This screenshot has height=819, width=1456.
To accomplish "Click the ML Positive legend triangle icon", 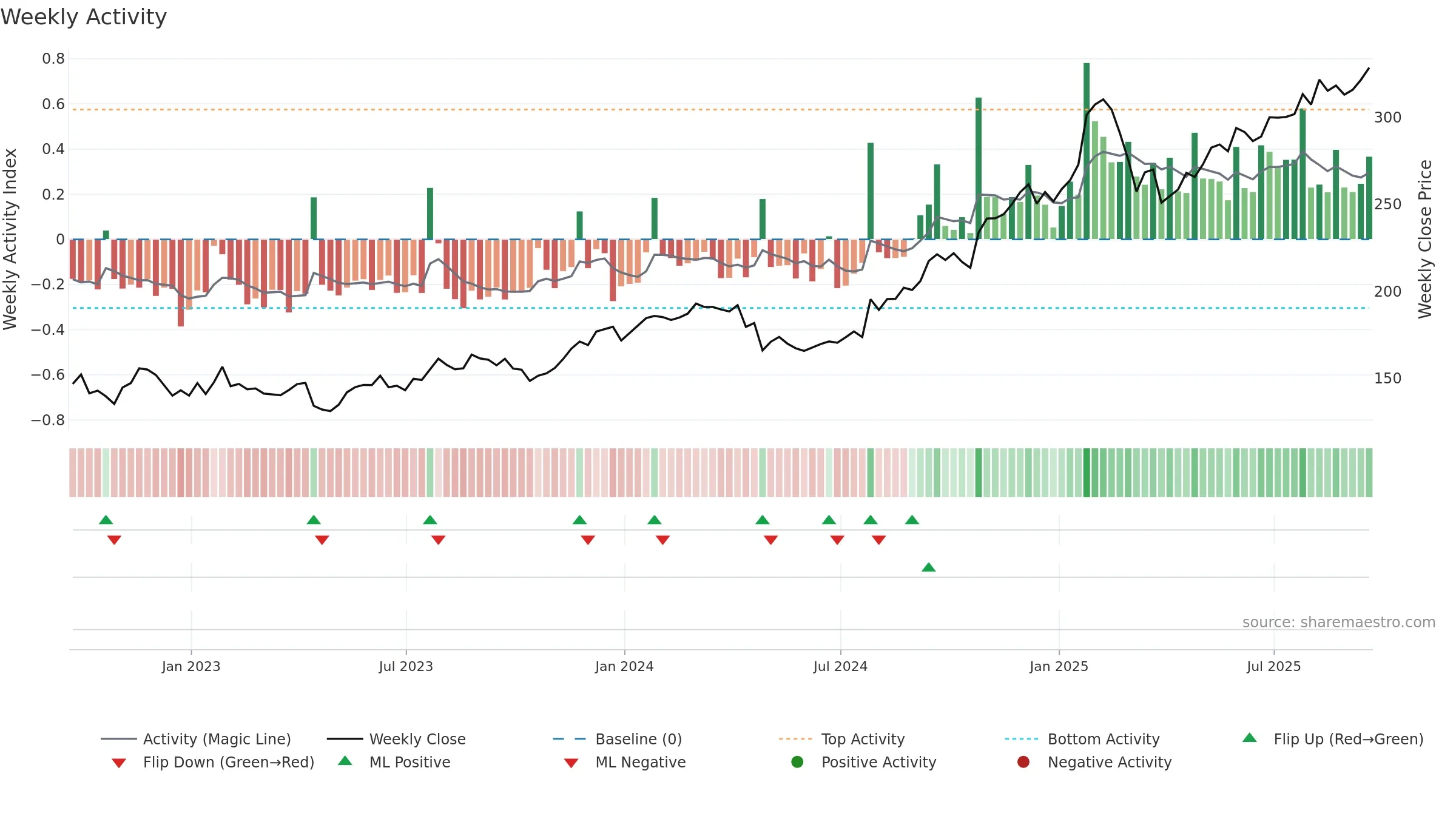I will 345,761.
